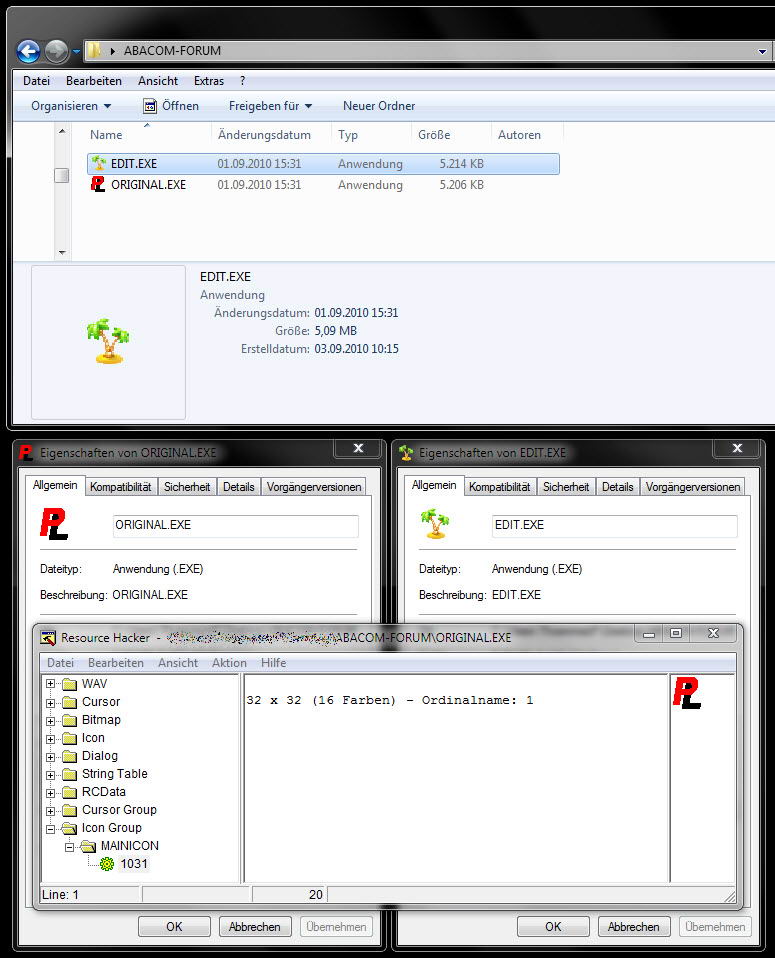Click the folder icon in address bar

tap(94, 51)
